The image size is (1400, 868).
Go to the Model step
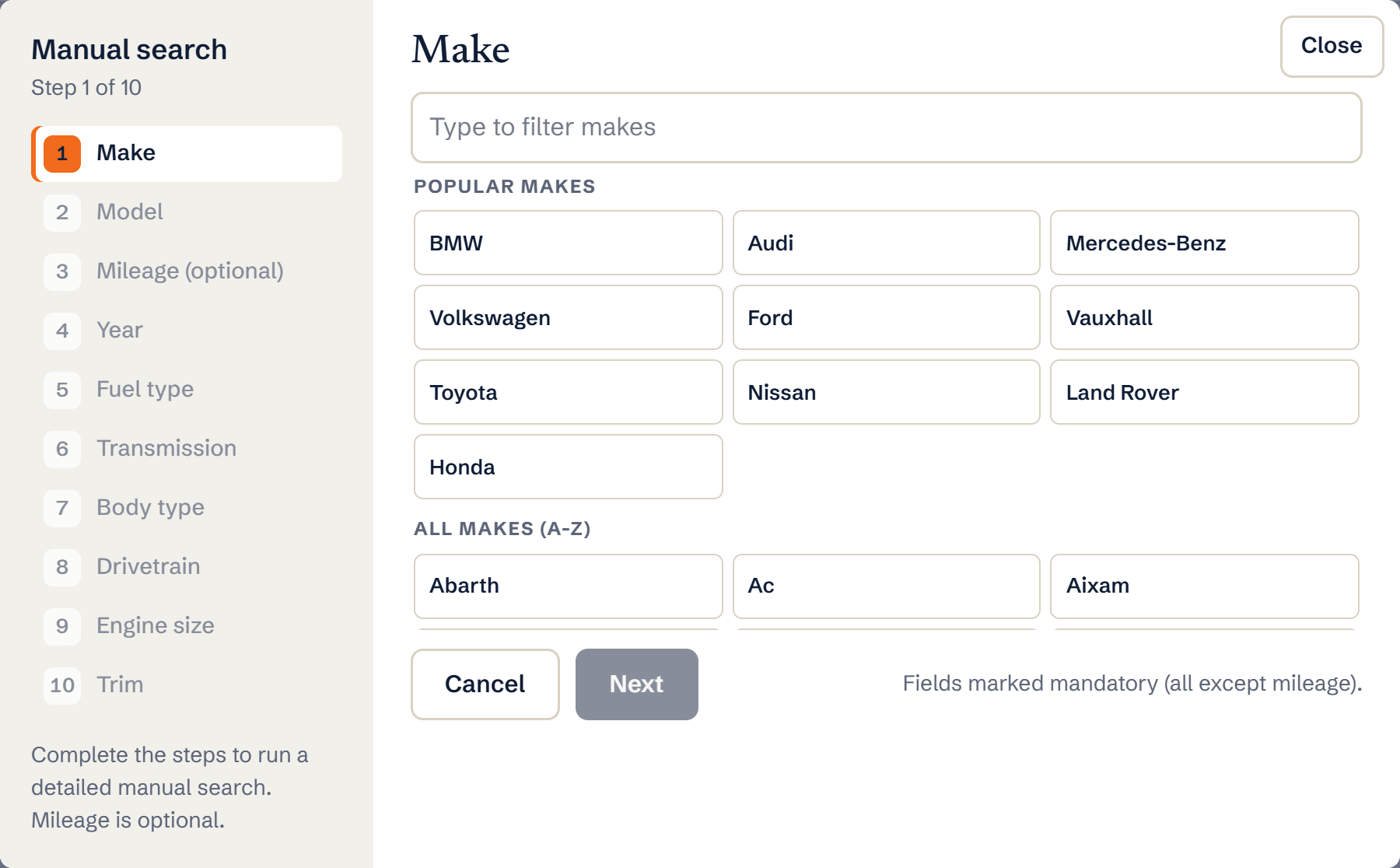click(x=187, y=212)
